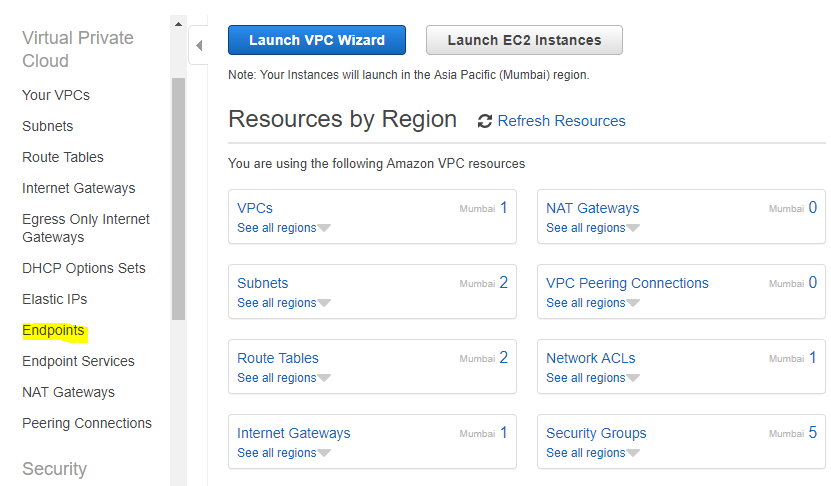Open Security Groups resource card link
The height and width of the screenshot is (486, 831).
point(596,433)
